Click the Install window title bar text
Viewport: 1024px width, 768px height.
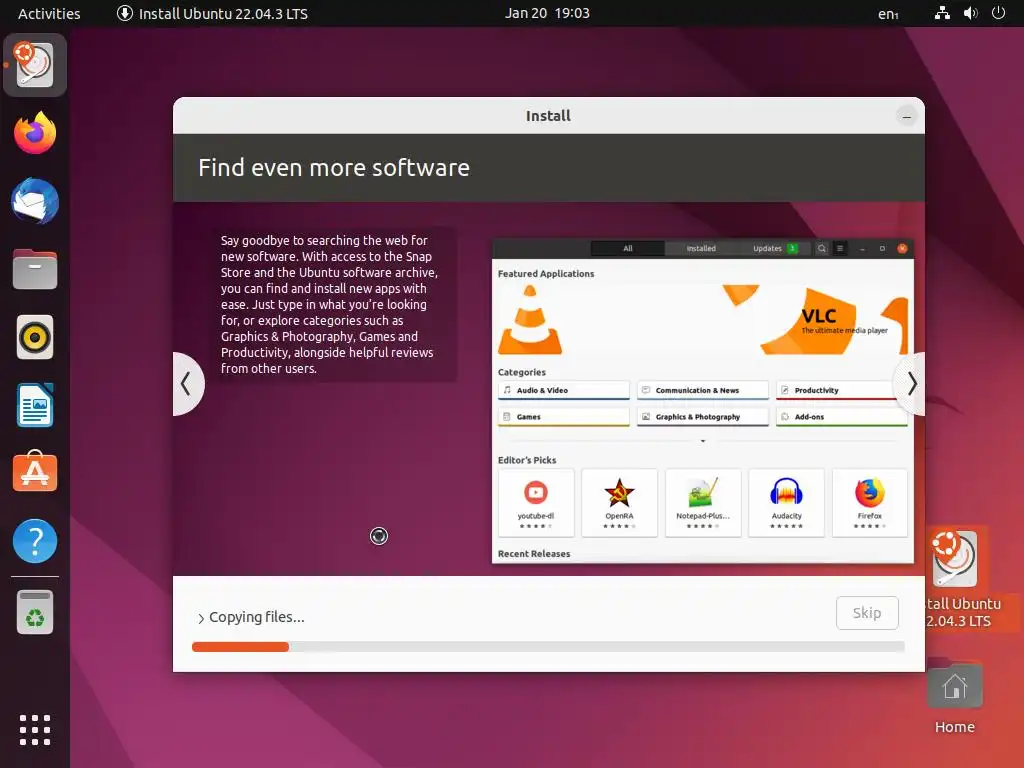(548, 116)
